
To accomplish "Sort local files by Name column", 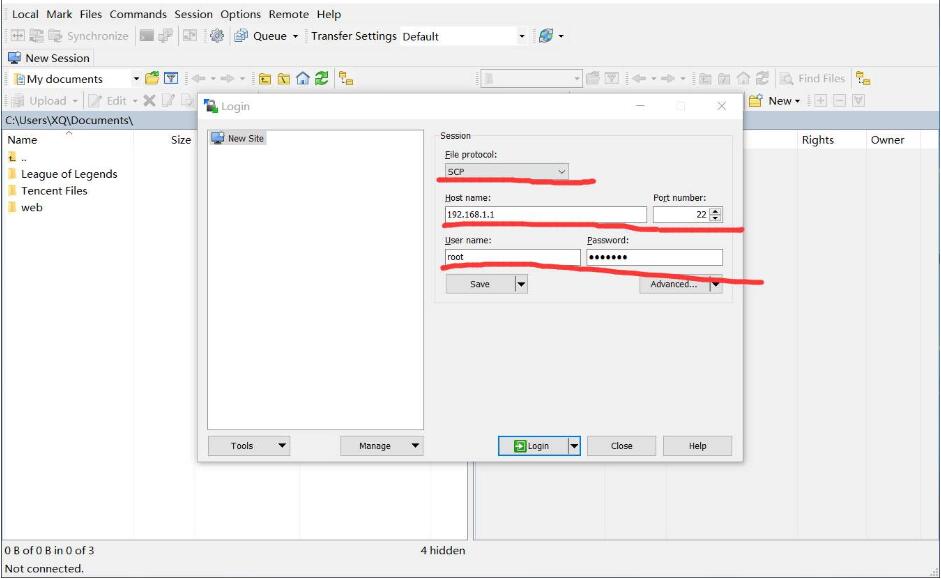I will [x=22, y=140].
